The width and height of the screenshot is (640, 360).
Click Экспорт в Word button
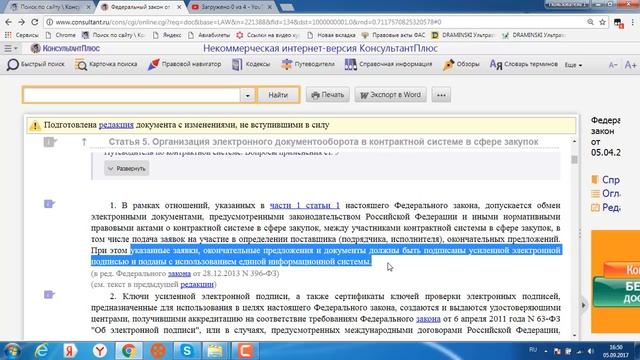click(x=391, y=95)
